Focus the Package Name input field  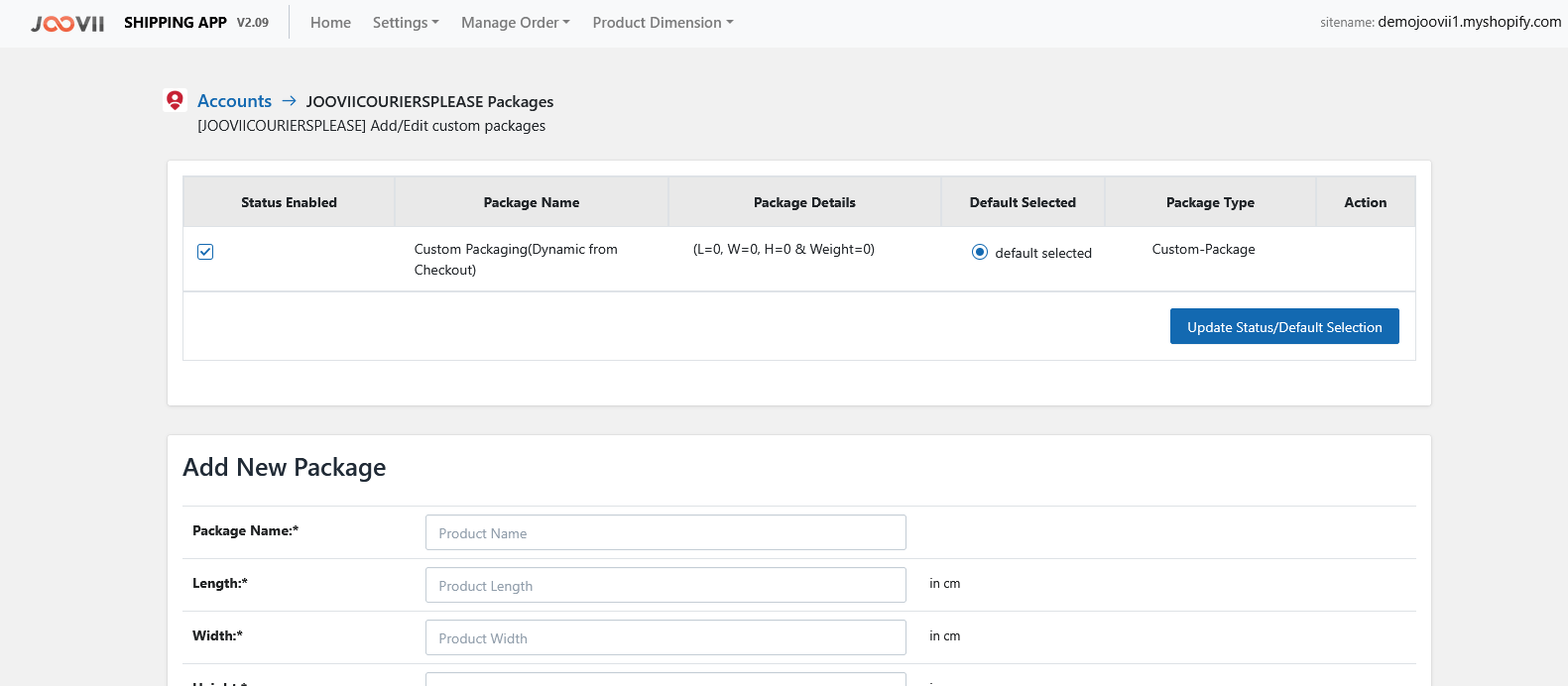pos(665,532)
